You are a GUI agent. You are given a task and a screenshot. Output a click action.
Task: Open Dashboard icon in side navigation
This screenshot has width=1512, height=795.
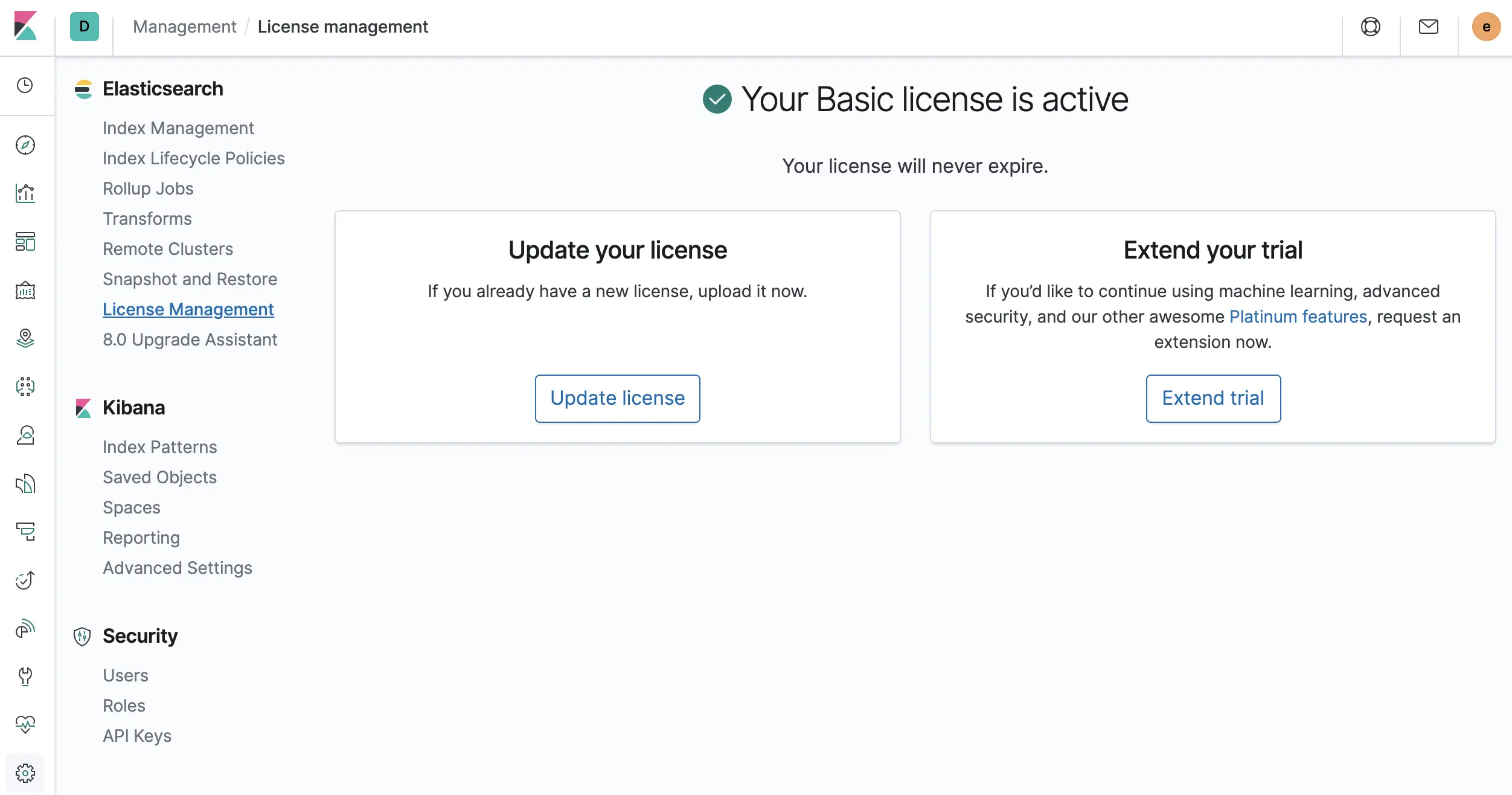click(x=25, y=242)
